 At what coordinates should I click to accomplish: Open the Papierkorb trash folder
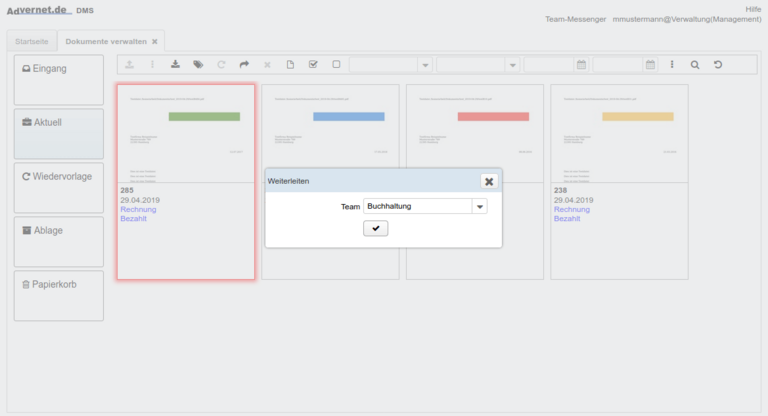(59, 295)
